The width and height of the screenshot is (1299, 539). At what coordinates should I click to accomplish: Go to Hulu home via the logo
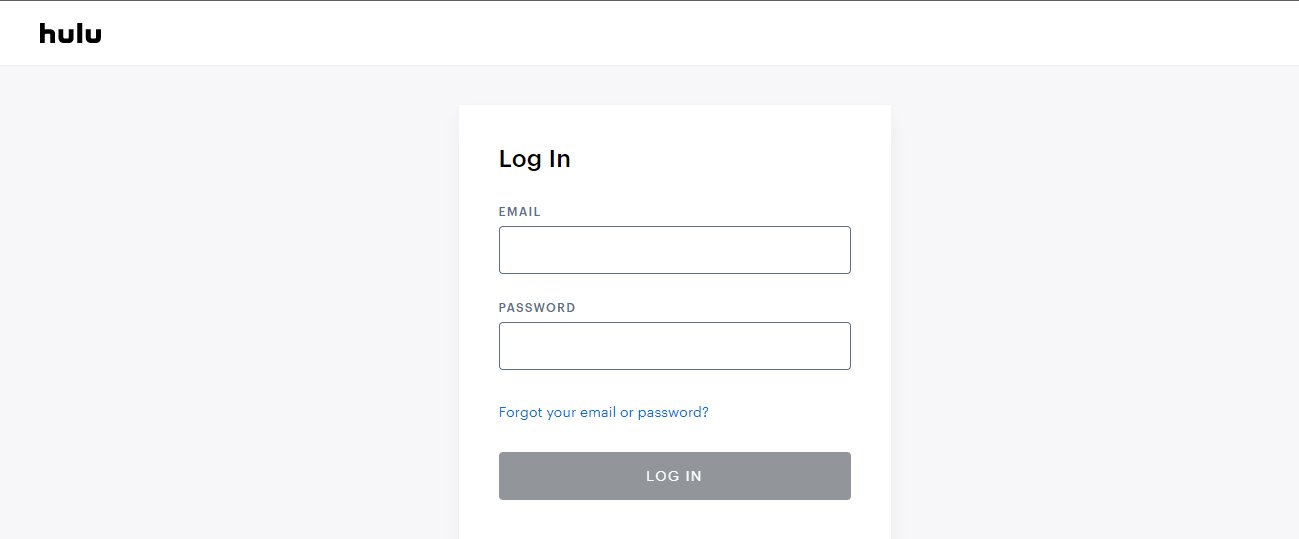click(x=70, y=34)
